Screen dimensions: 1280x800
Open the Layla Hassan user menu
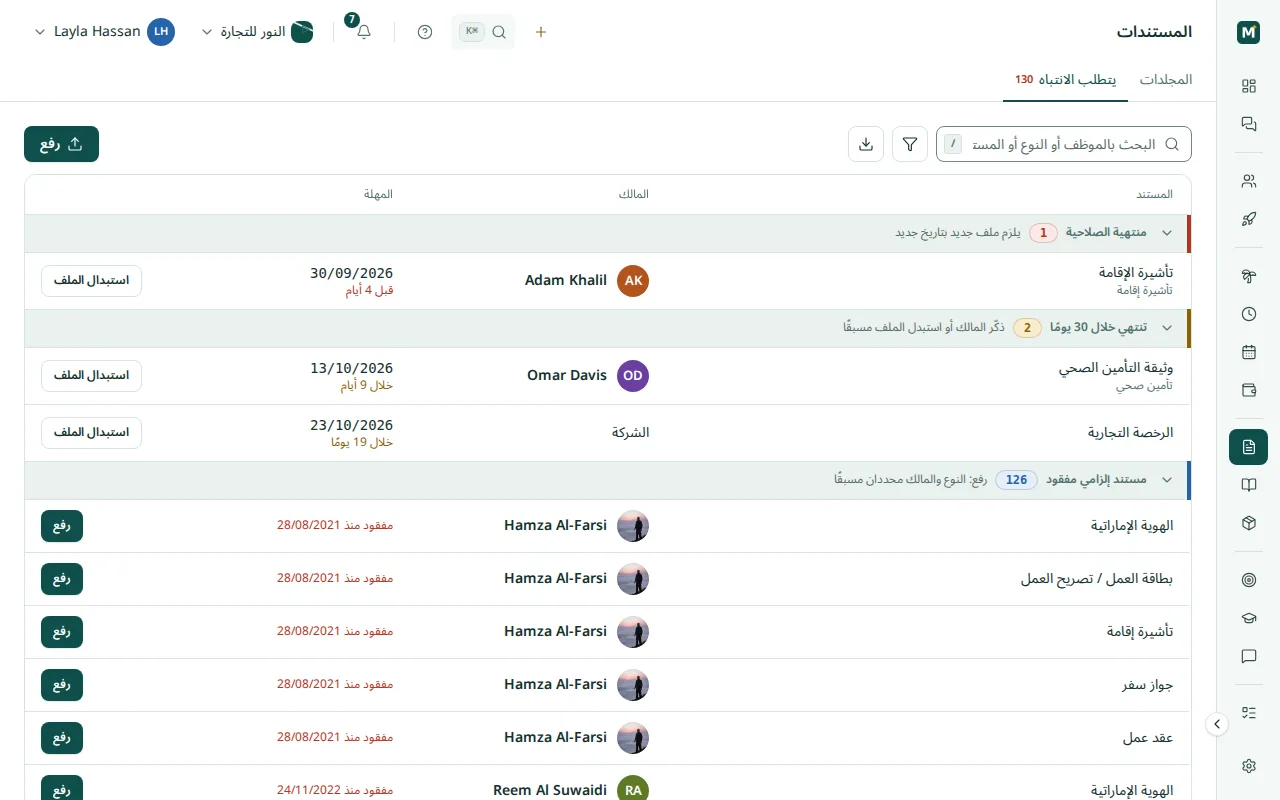(104, 32)
